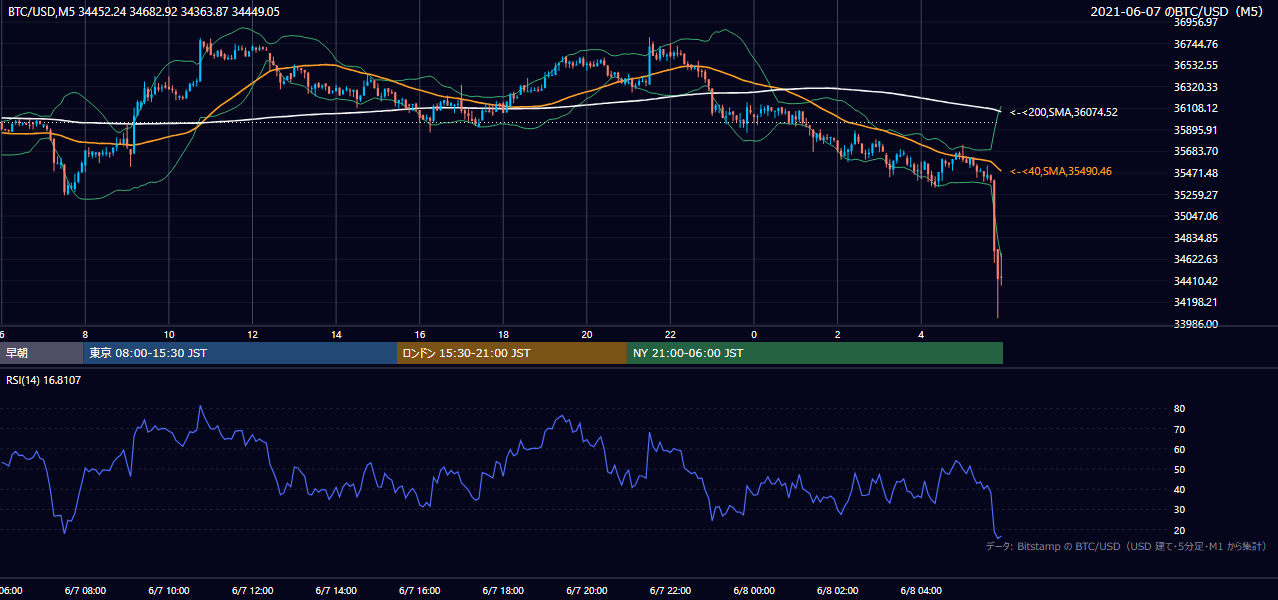Select the 200 SMA label 36074.52
This screenshot has height=600, width=1278.
(x=1064, y=112)
